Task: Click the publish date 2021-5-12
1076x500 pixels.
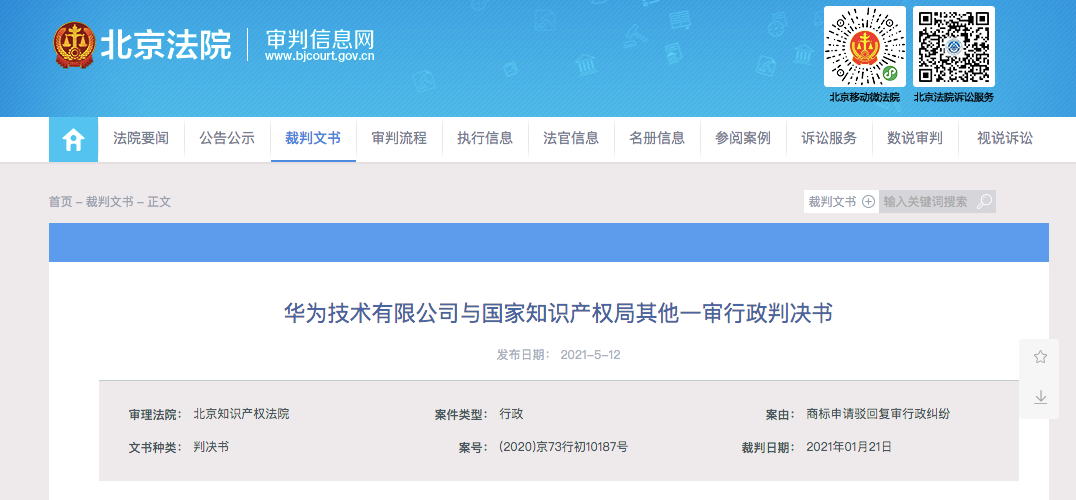Action: click(590, 355)
